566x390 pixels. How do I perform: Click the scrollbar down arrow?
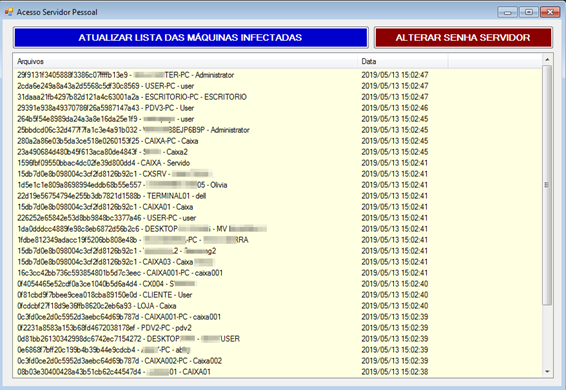pyautogui.click(x=547, y=372)
